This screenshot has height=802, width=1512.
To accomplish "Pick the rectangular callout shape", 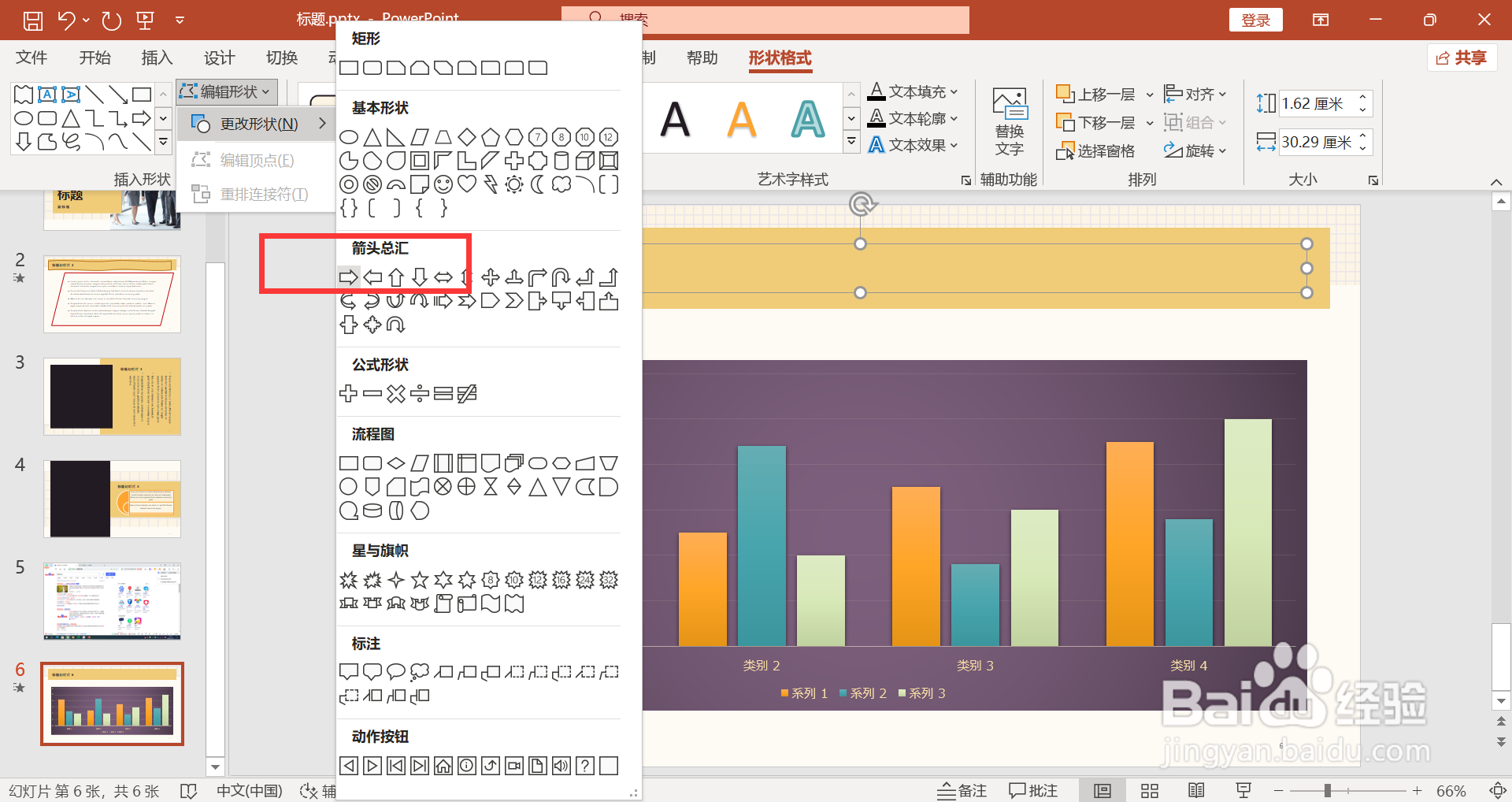I will coord(349,672).
